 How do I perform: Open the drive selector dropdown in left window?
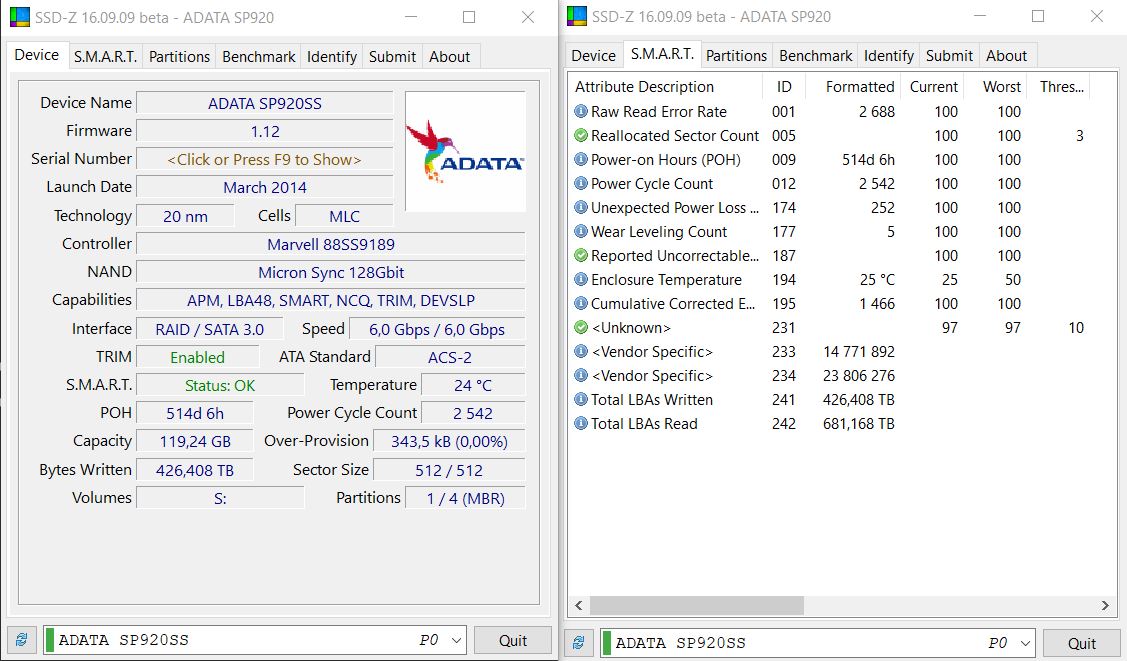(x=456, y=640)
